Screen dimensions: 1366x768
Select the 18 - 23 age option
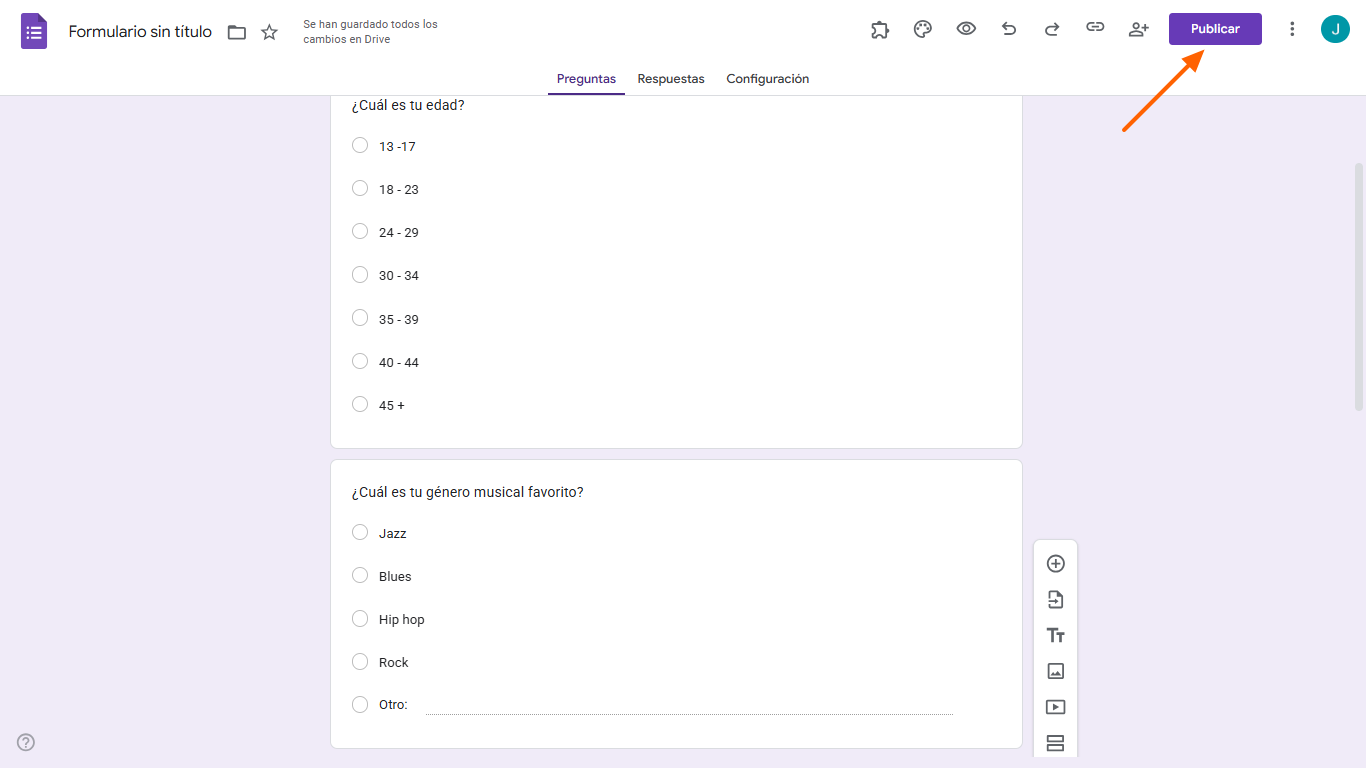[360, 188]
